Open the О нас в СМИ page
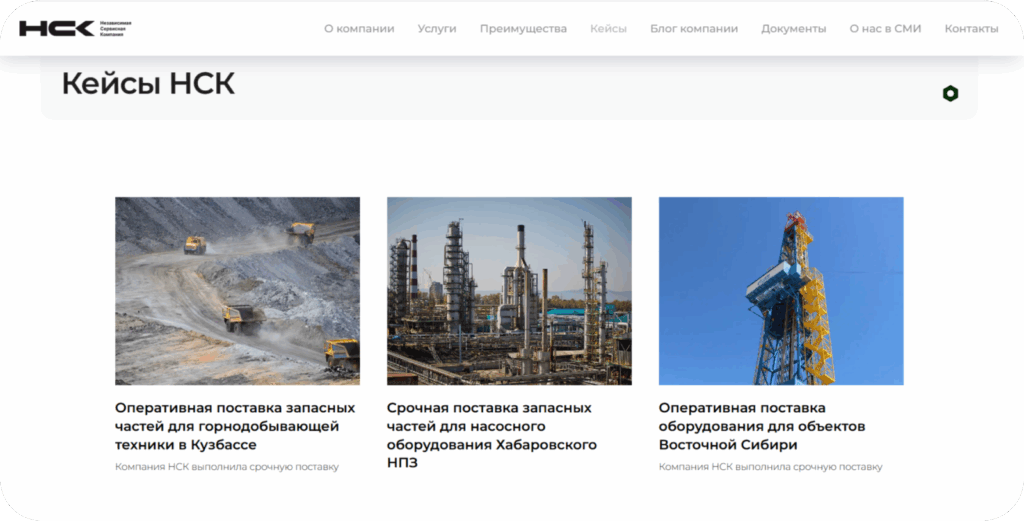This screenshot has width=1024, height=521. pyautogui.click(x=885, y=29)
